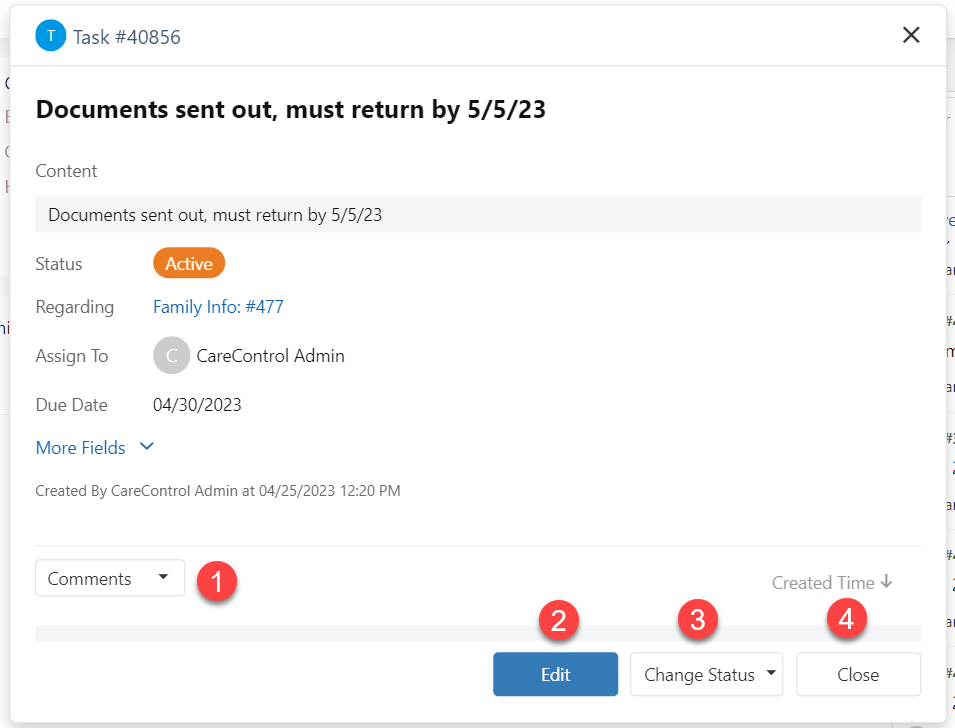Screen dimensions: 955x728
Task: Click red annotation marker number 3
Action: click(698, 619)
